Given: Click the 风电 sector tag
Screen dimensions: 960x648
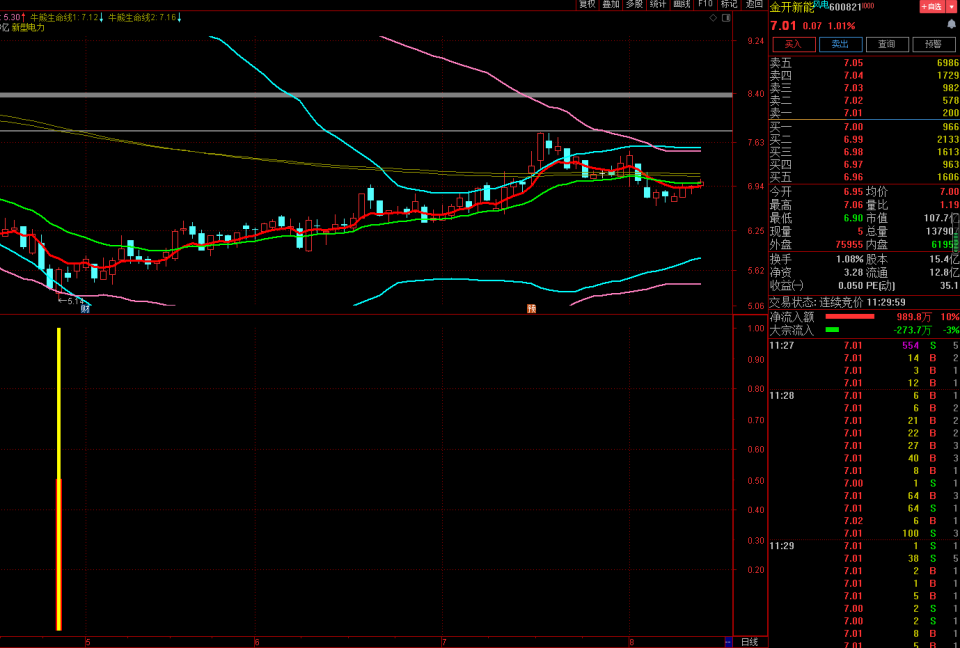Looking at the screenshot, I should (821, 5).
